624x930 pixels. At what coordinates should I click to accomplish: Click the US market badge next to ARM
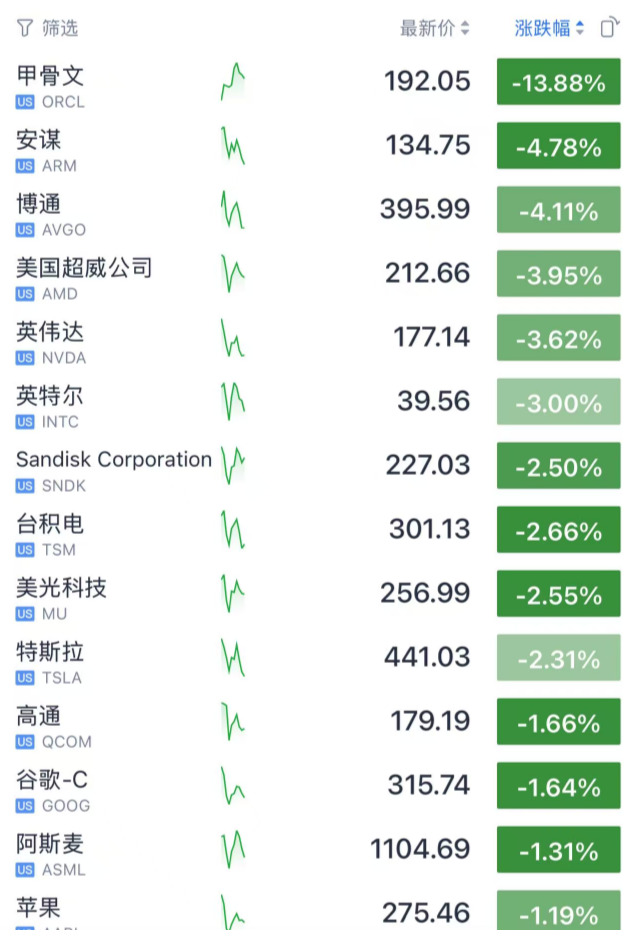point(24,166)
